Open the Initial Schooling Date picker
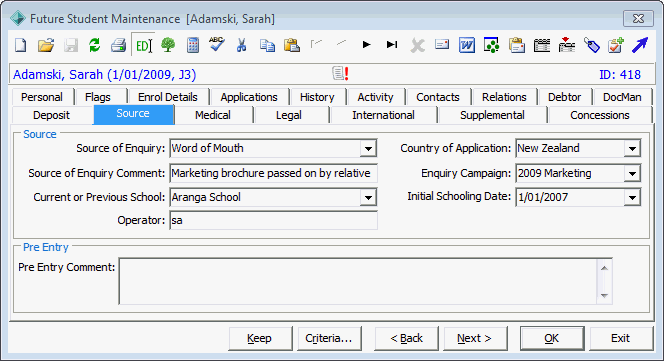Image resolution: width=664 pixels, height=361 pixels. click(632, 197)
